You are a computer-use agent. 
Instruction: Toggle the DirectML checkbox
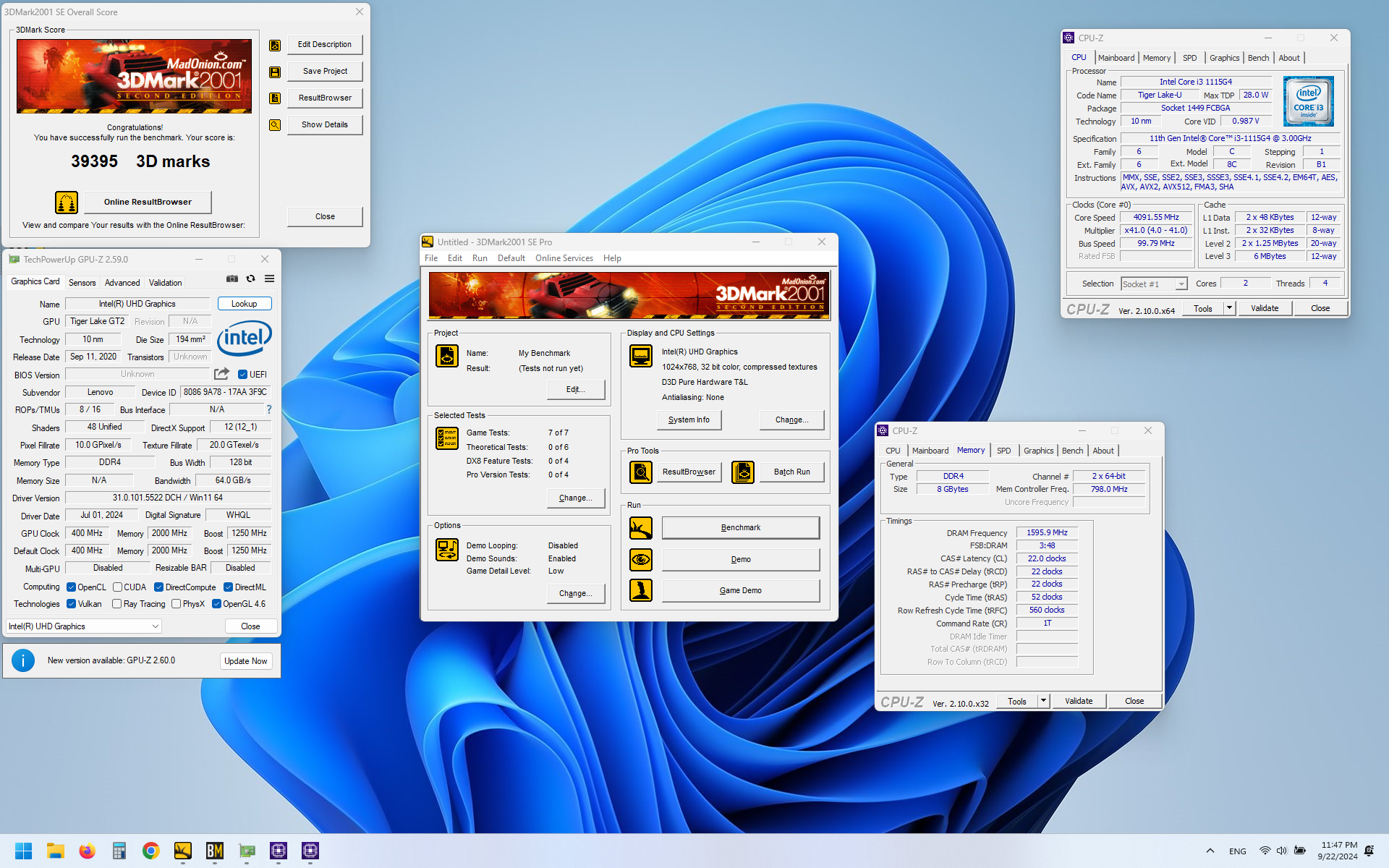(228, 587)
